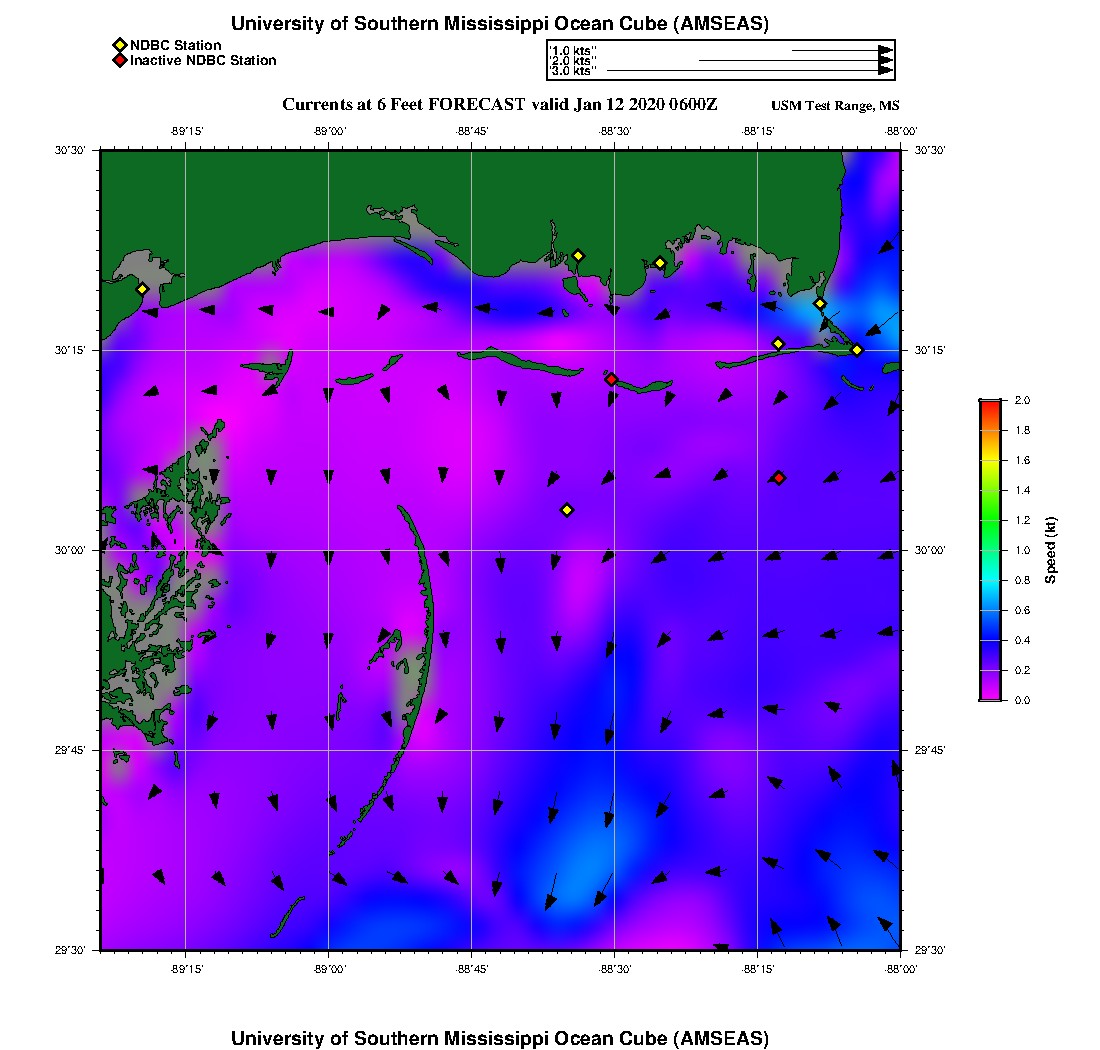
Task: Click the red inactive station marker near -88°15'
Action: point(779,478)
